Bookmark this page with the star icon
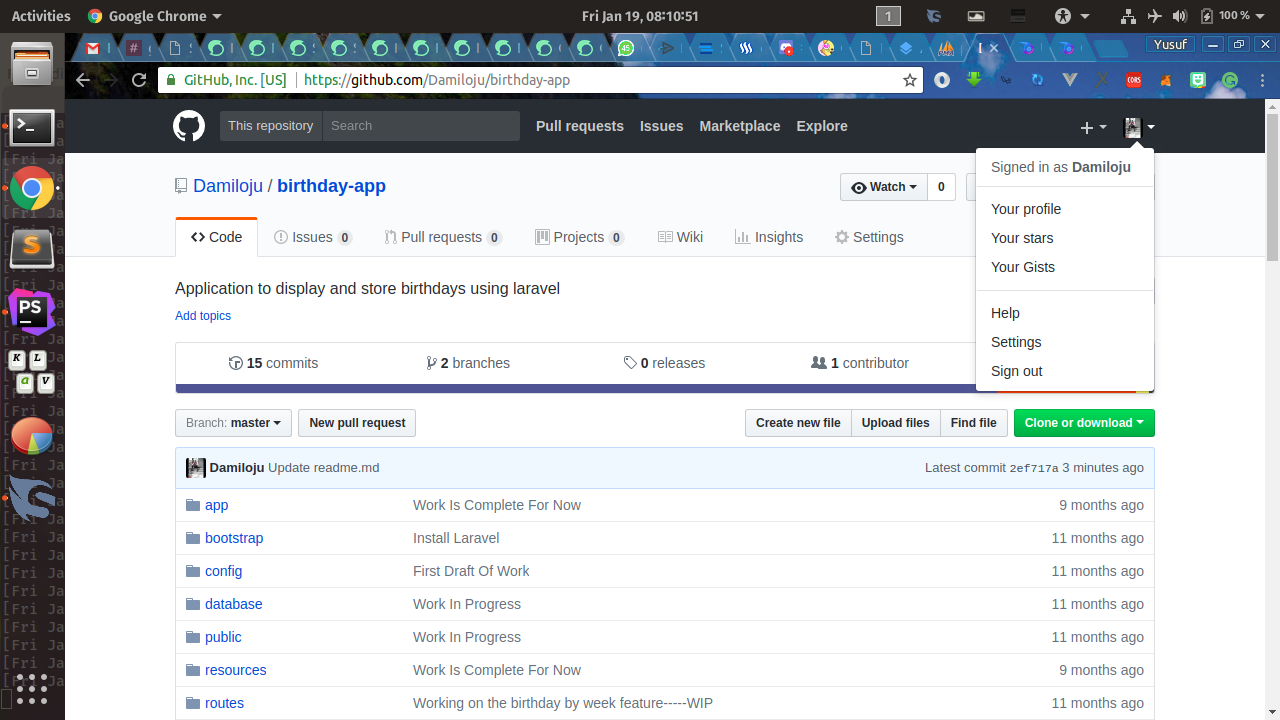The height and width of the screenshot is (720, 1280). (x=910, y=80)
